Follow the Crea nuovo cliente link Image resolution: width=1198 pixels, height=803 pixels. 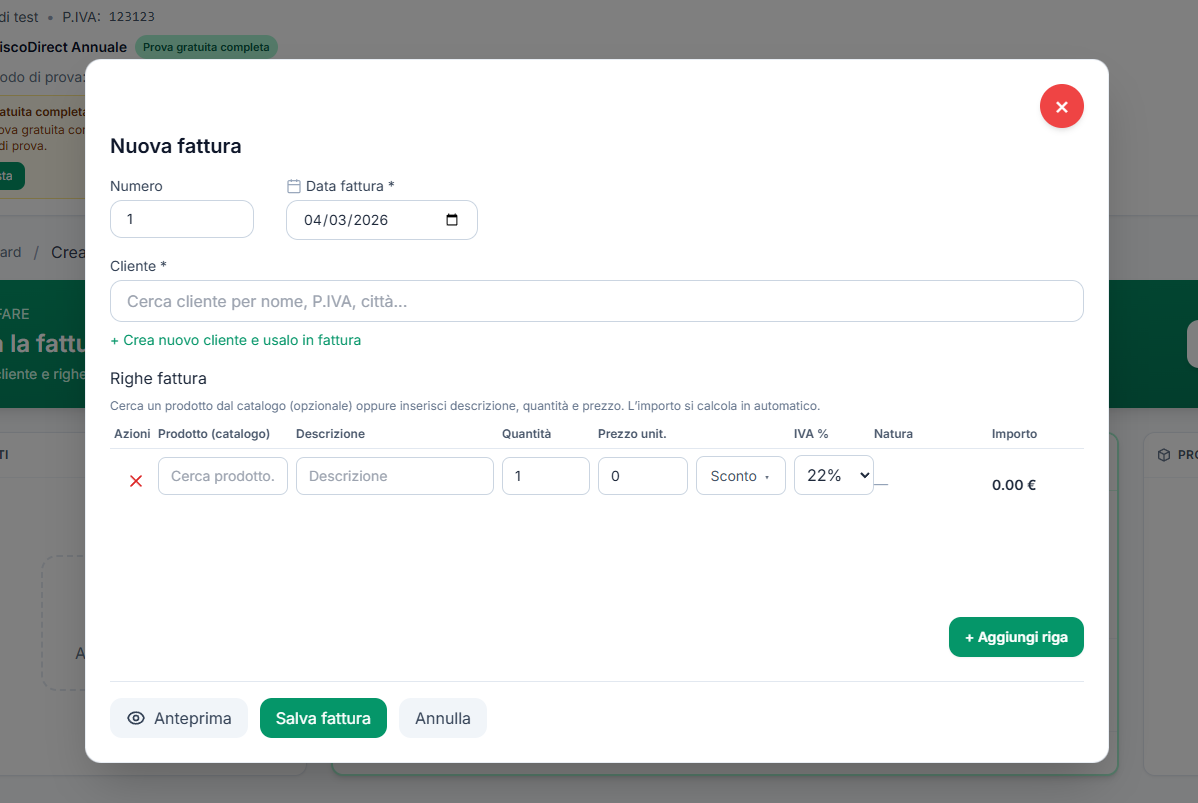click(235, 340)
